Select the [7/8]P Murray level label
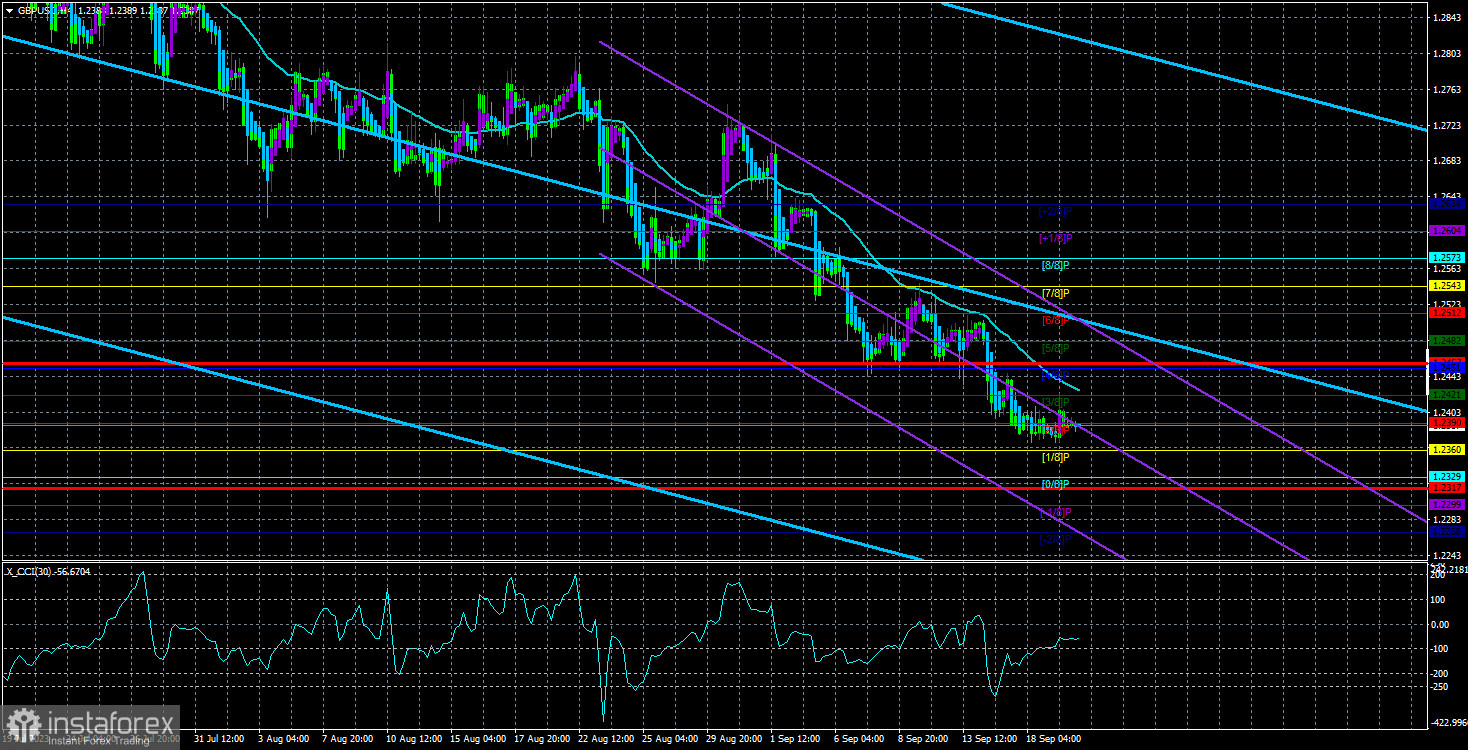Viewport: 1468px width, 750px height. point(1056,294)
